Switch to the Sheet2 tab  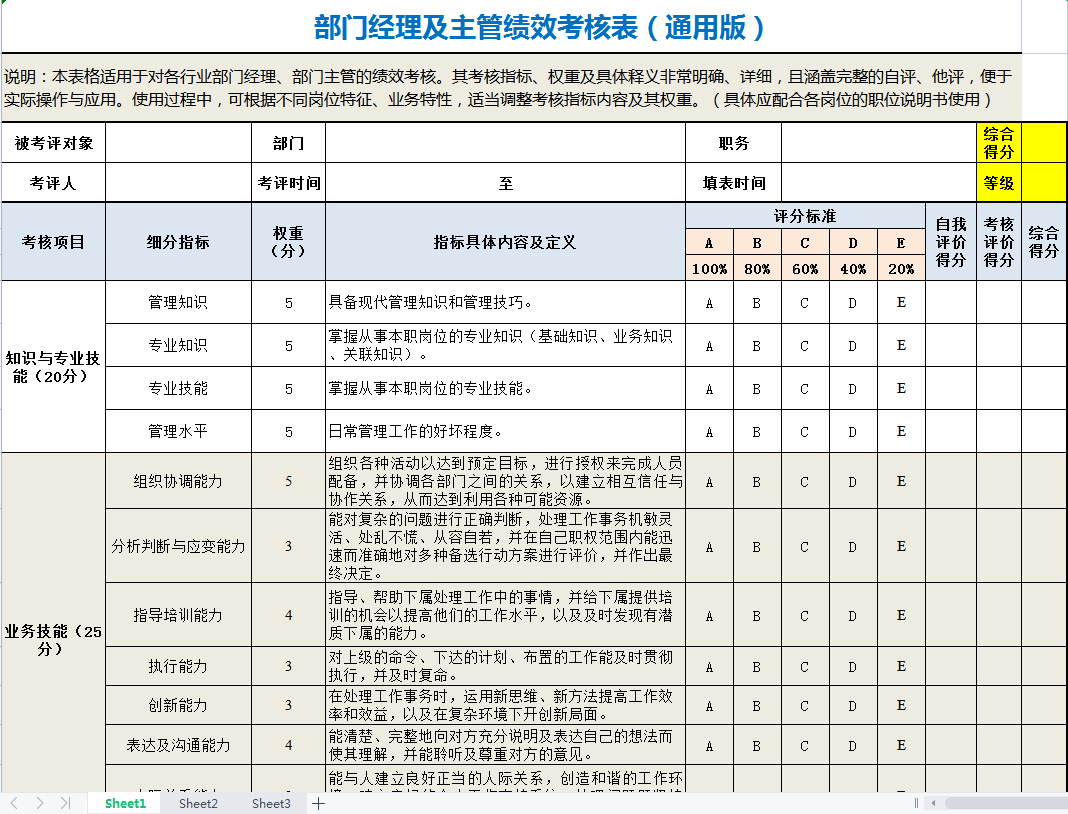coord(198,803)
